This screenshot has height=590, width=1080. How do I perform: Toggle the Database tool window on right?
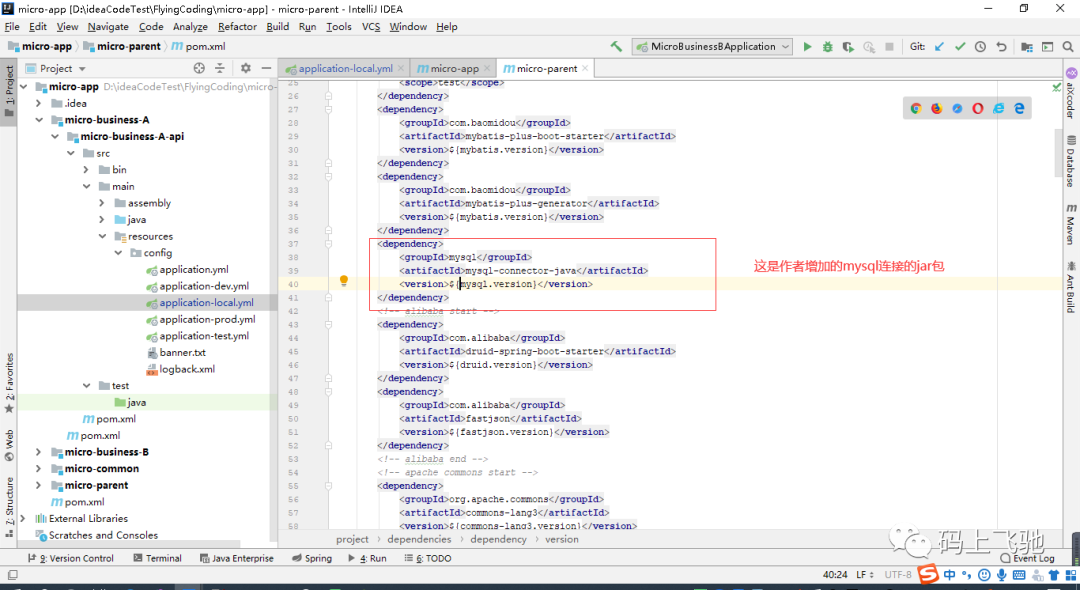[x=1071, y=162]
